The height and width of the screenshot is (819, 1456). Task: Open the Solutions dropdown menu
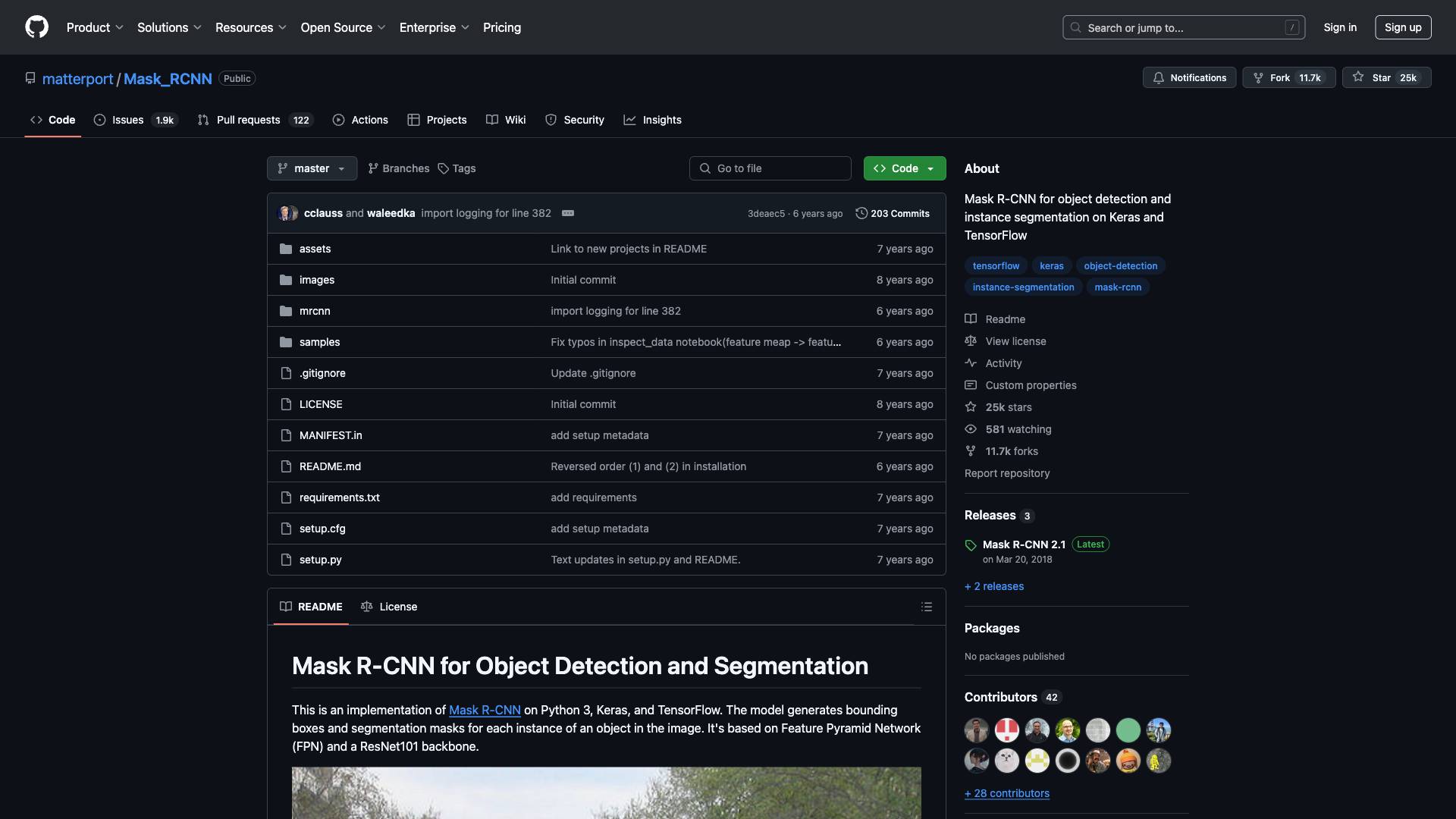tap(169, 27)
